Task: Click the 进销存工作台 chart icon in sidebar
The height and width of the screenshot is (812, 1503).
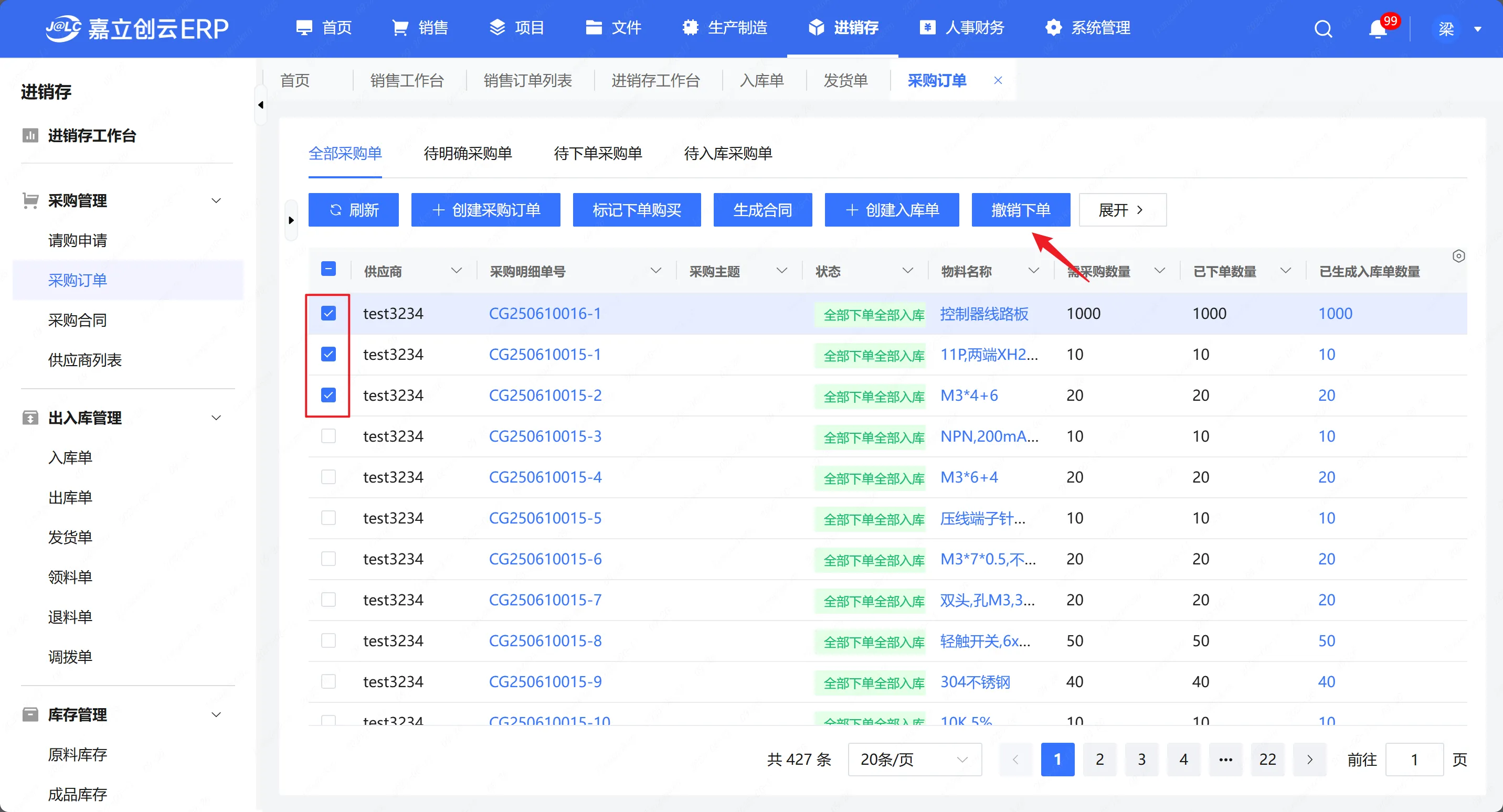Action: 30,135
